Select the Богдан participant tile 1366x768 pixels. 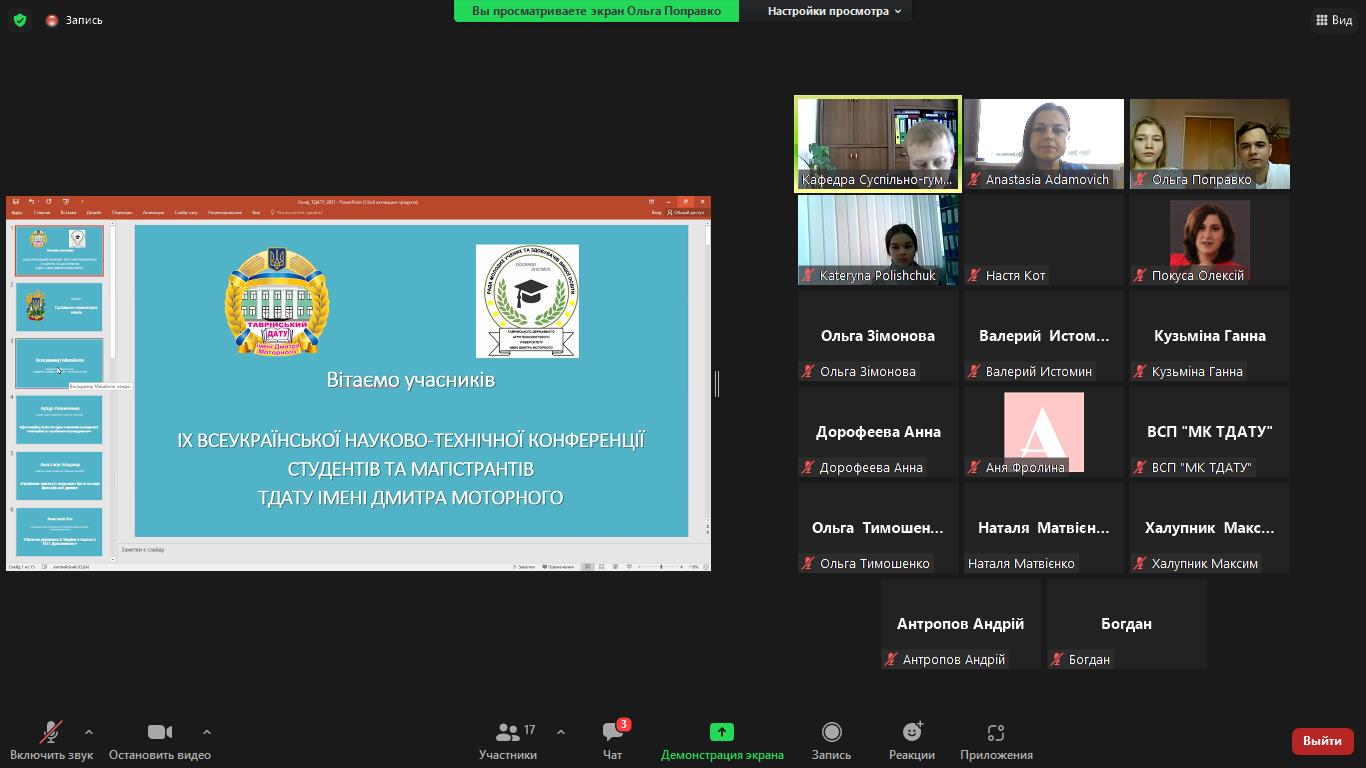tap(1127, 624)
